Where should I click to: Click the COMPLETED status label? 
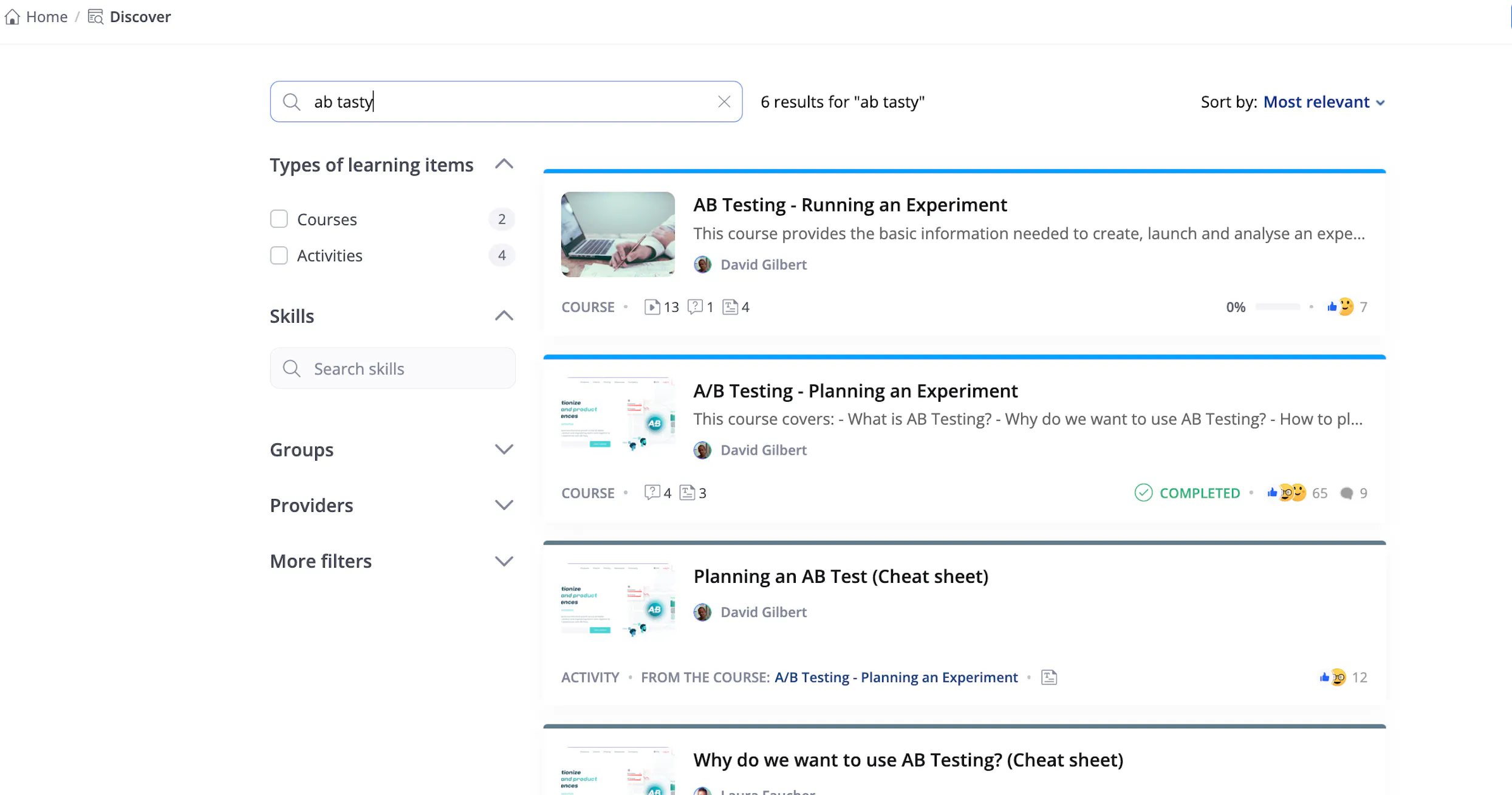[1200, 492]
